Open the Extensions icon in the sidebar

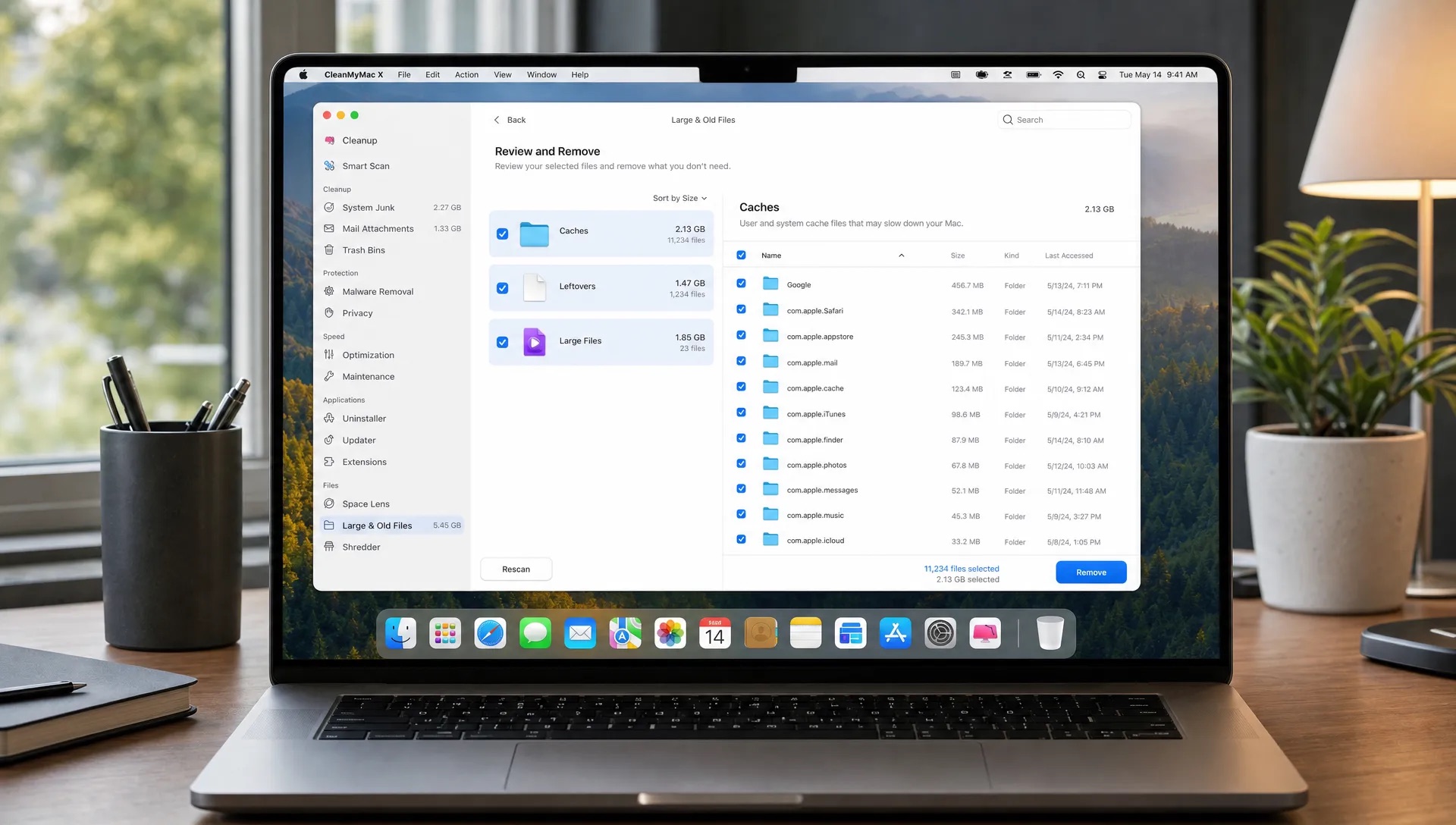tap(329, 462)
